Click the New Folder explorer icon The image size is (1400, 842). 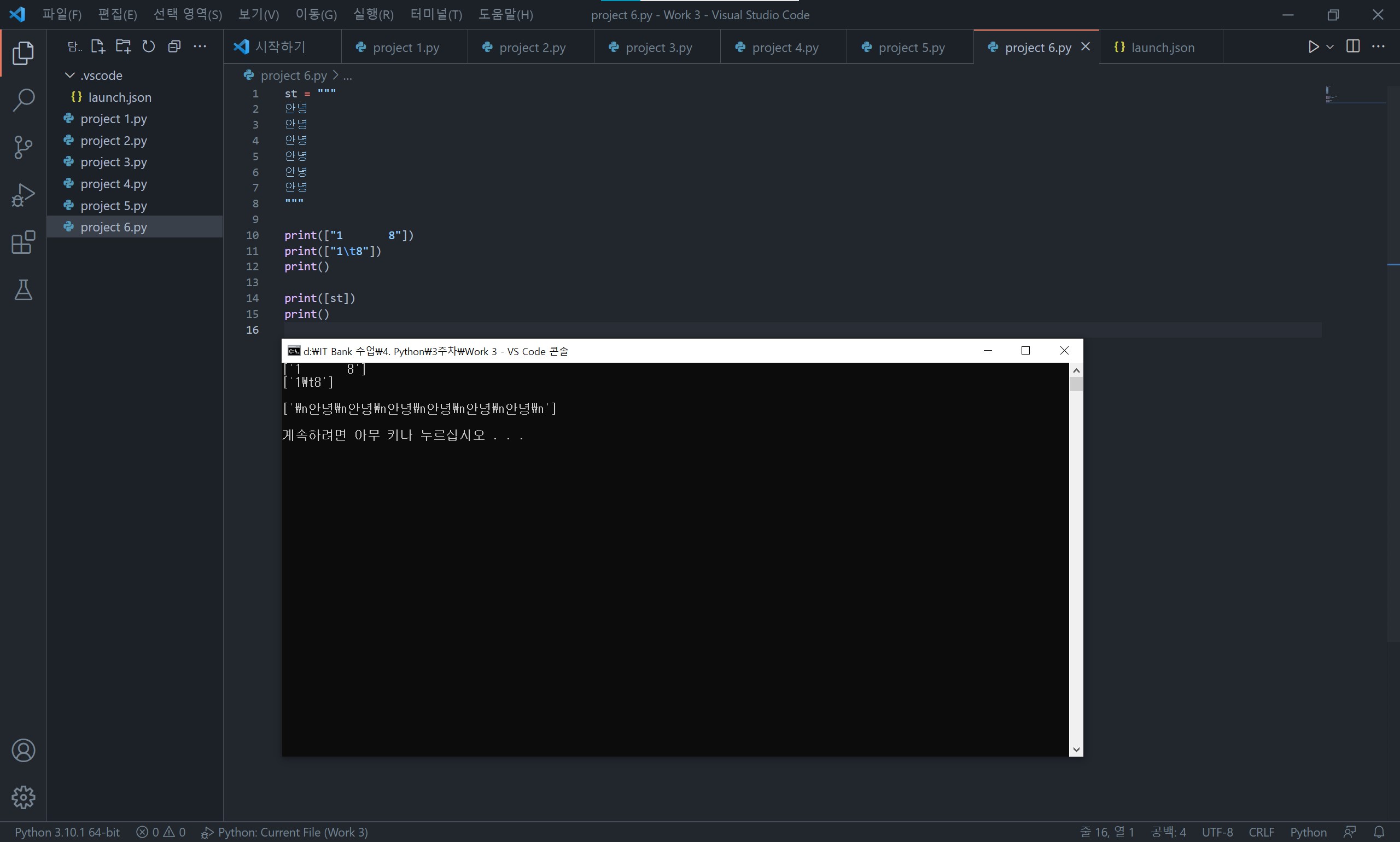point(123,47)
